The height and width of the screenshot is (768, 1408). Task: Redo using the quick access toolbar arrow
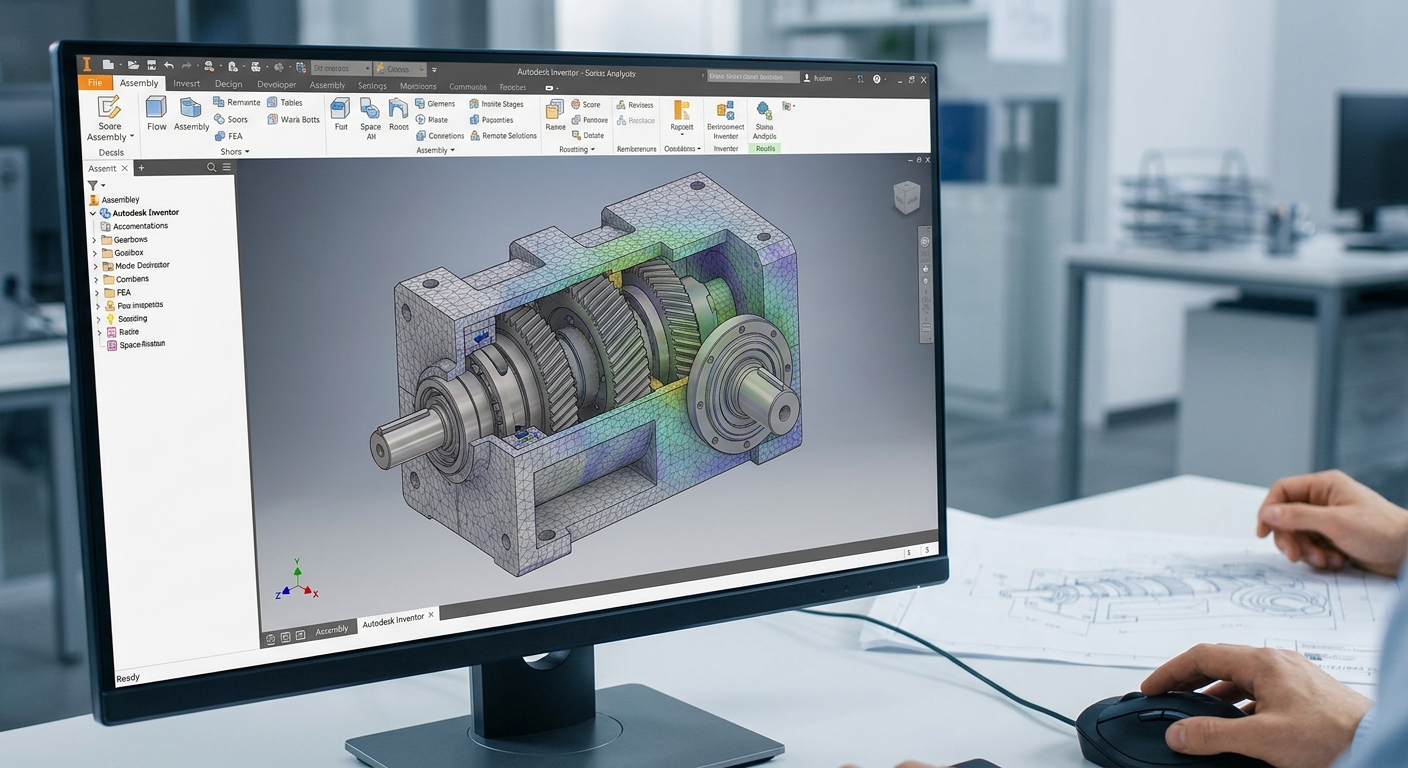(x=187, y=65)
